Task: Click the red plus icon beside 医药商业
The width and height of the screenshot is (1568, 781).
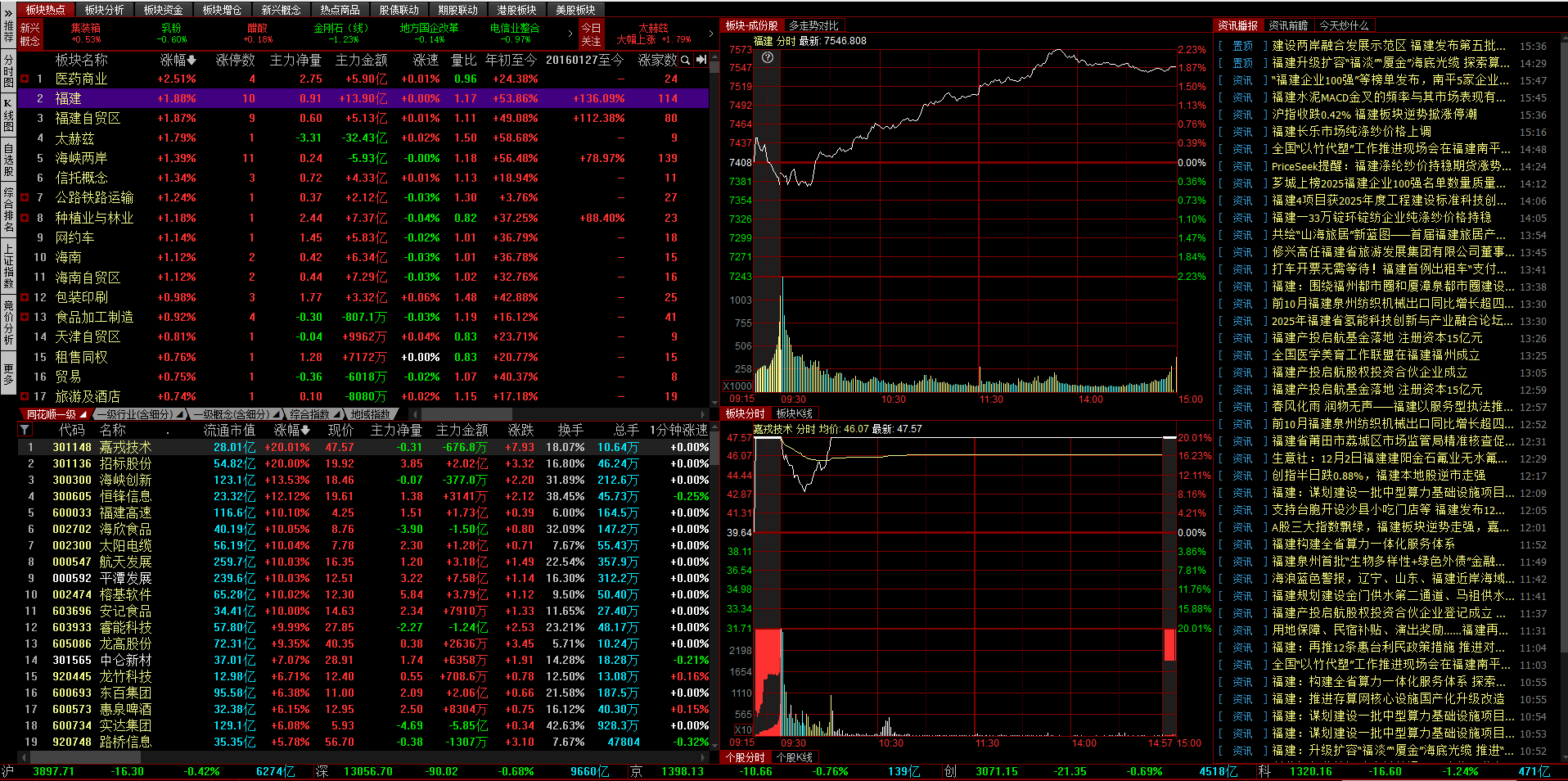Action: pyautogui.click(x=25, y=79)
